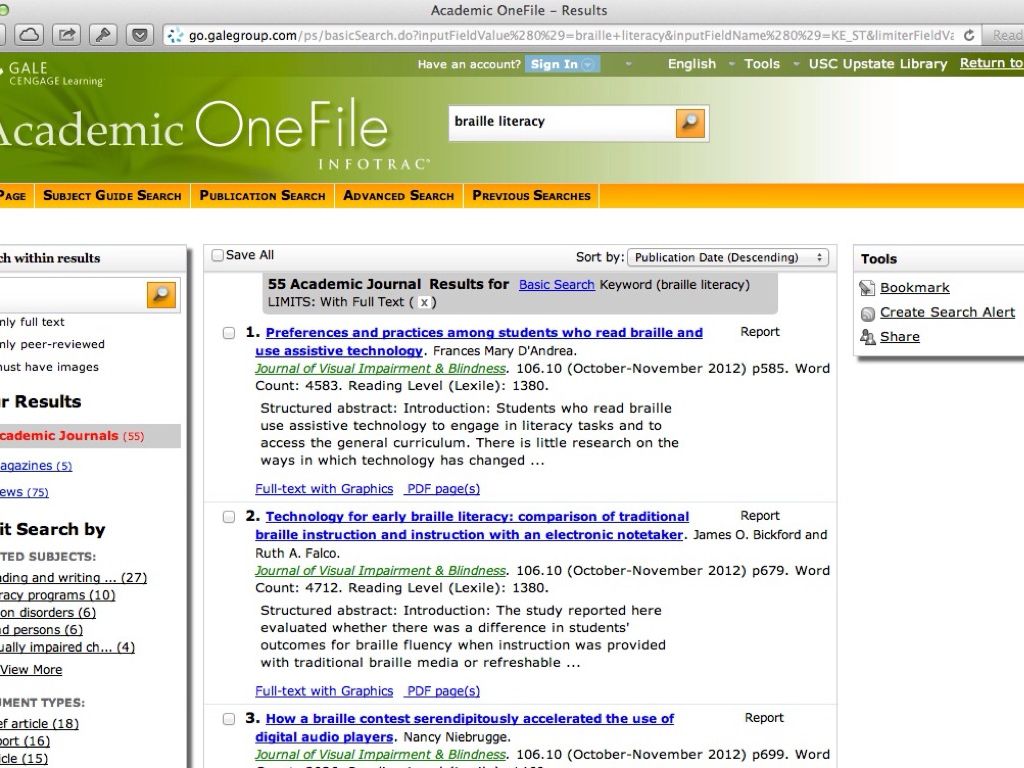This screenshot has width=1024, height=768.
Task: Click the Bookmark icon in Tools panel
Action: [867, 288]
